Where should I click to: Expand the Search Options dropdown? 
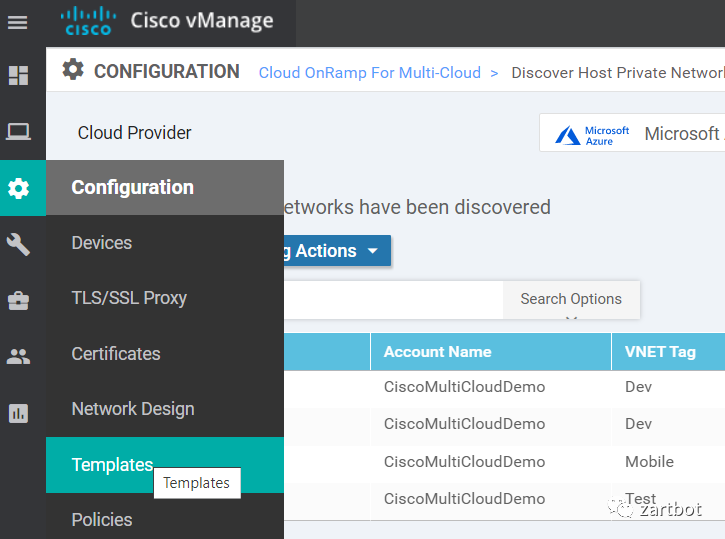(571, 299)
